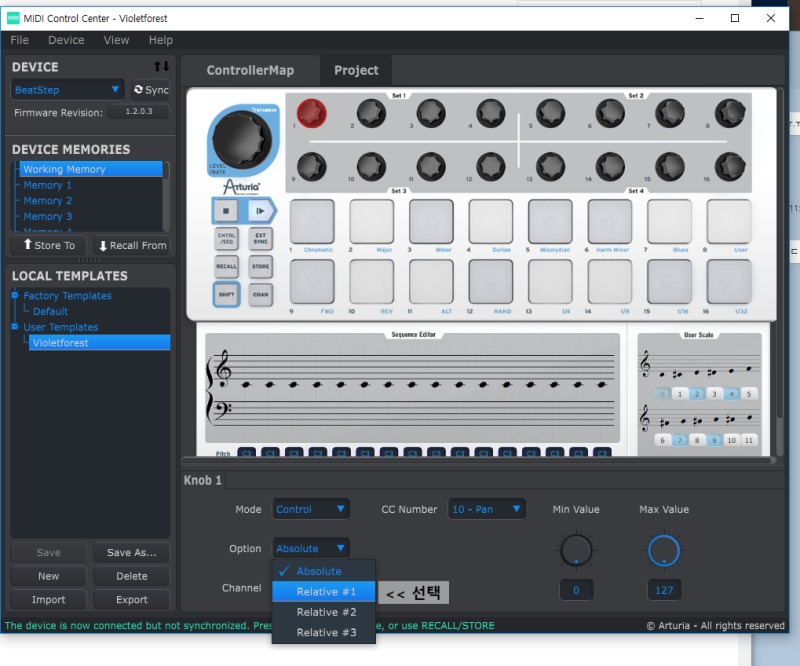The image size is (800, 666).
Task: Toggle user scale note 11
Action: [x=748, y=440]
